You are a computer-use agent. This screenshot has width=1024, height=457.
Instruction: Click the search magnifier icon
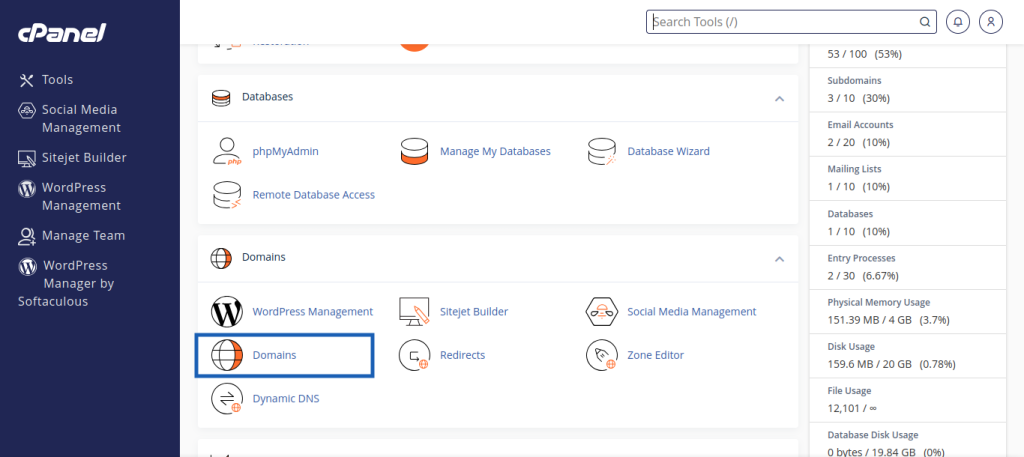[x=925, y=22]
